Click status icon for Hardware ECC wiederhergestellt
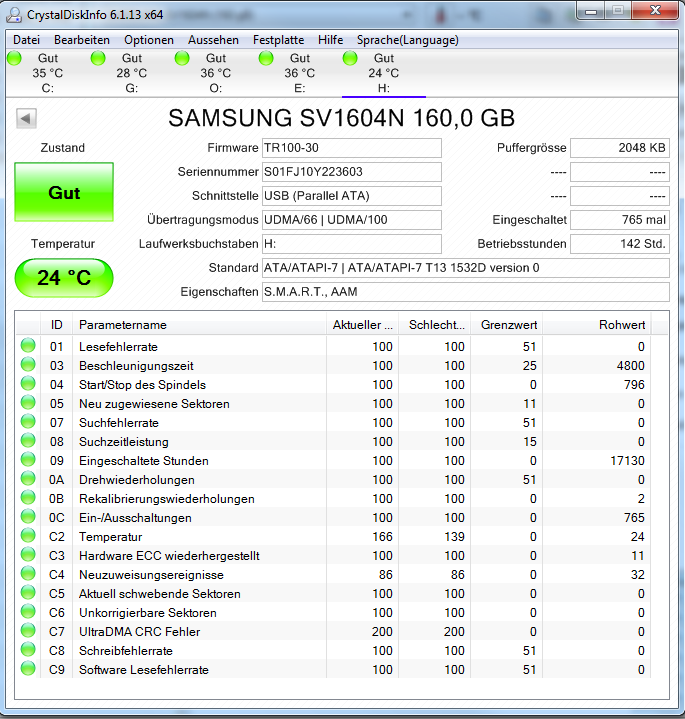This screenshot has height=719, width=685. coord(28,554)
